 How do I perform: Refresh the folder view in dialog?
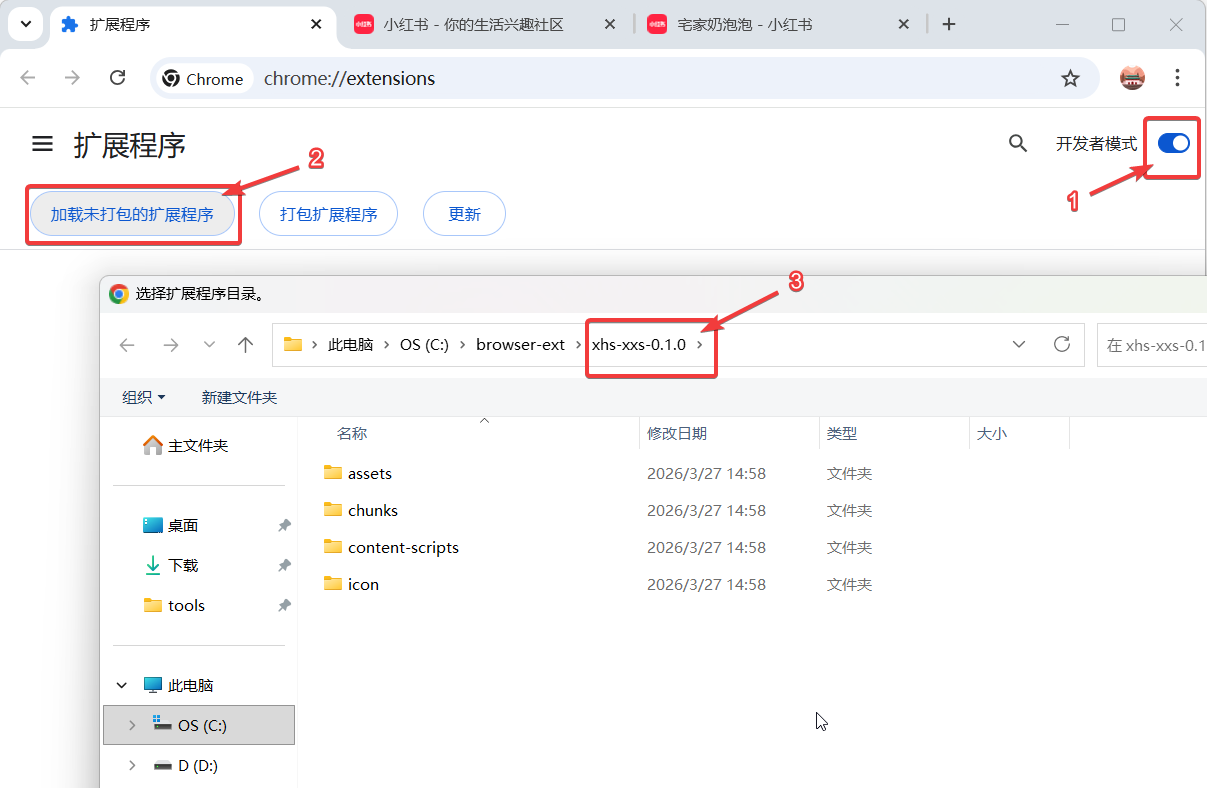1062,345
